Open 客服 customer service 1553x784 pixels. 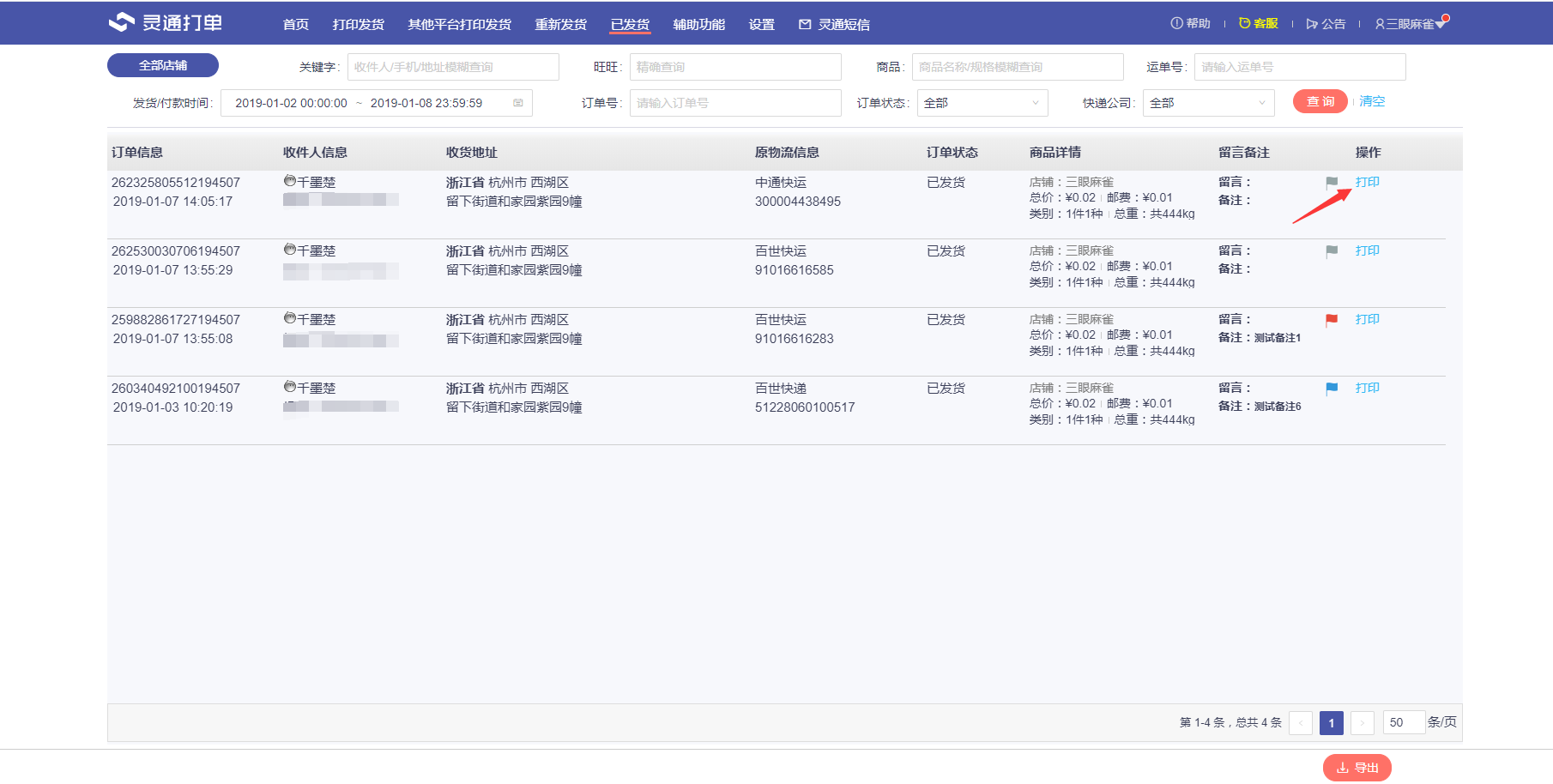click(1259, 23)
